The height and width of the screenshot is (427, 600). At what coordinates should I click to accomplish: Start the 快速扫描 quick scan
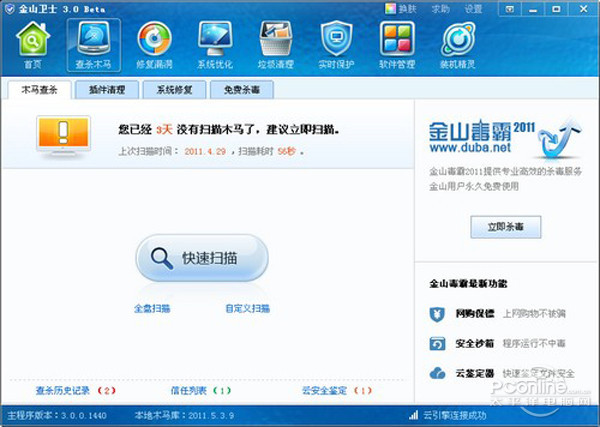click(202, 258)
